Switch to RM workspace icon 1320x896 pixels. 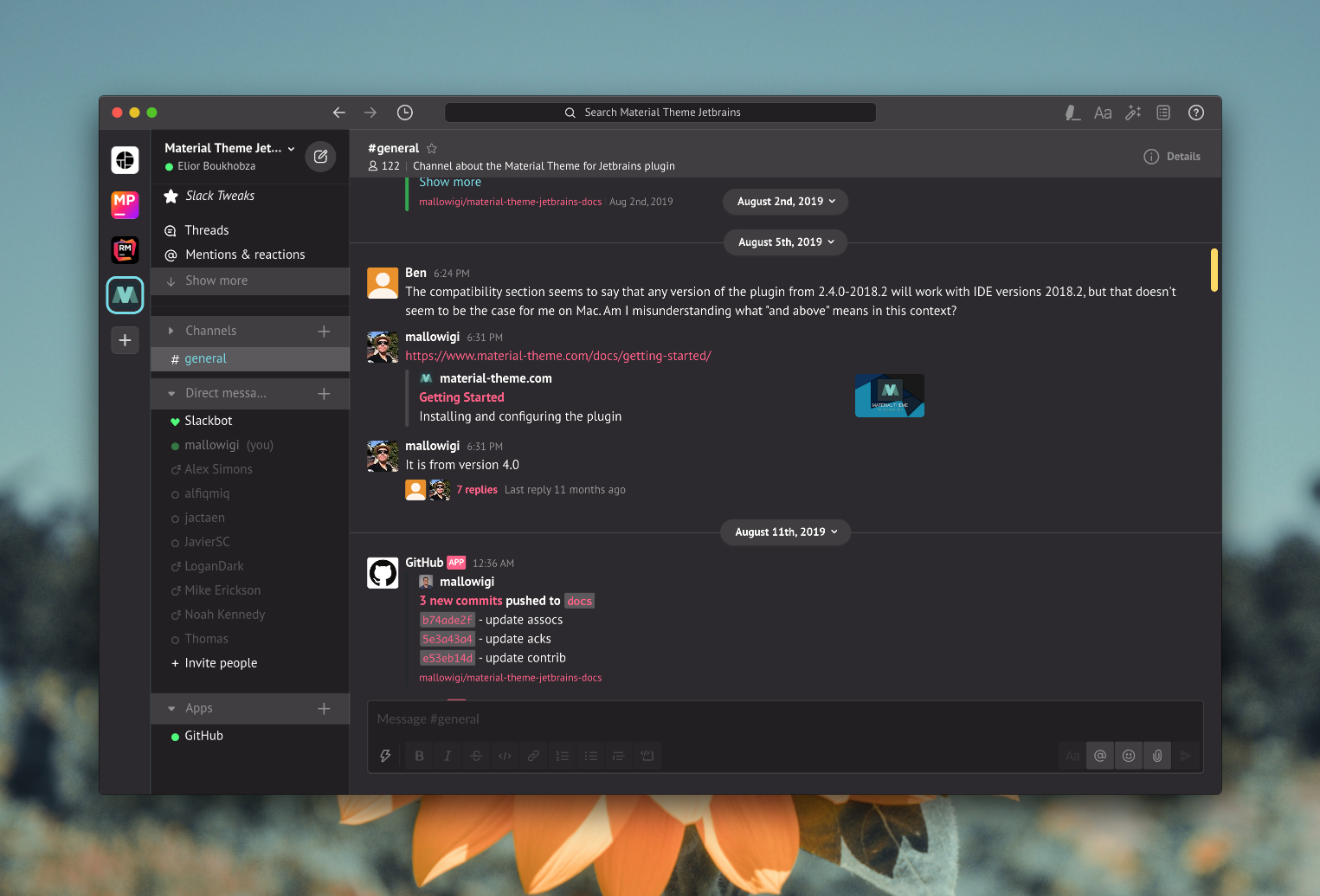click(125, 250)
